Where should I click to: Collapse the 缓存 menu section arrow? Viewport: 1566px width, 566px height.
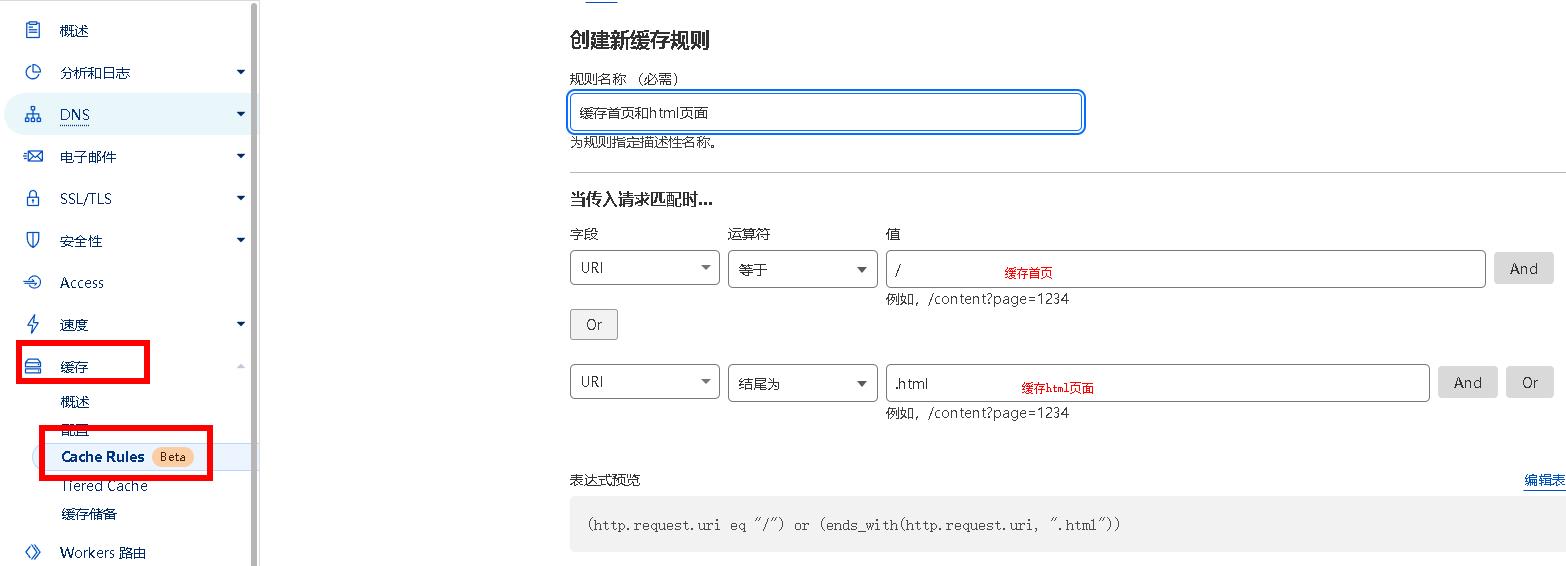(240, 367)
